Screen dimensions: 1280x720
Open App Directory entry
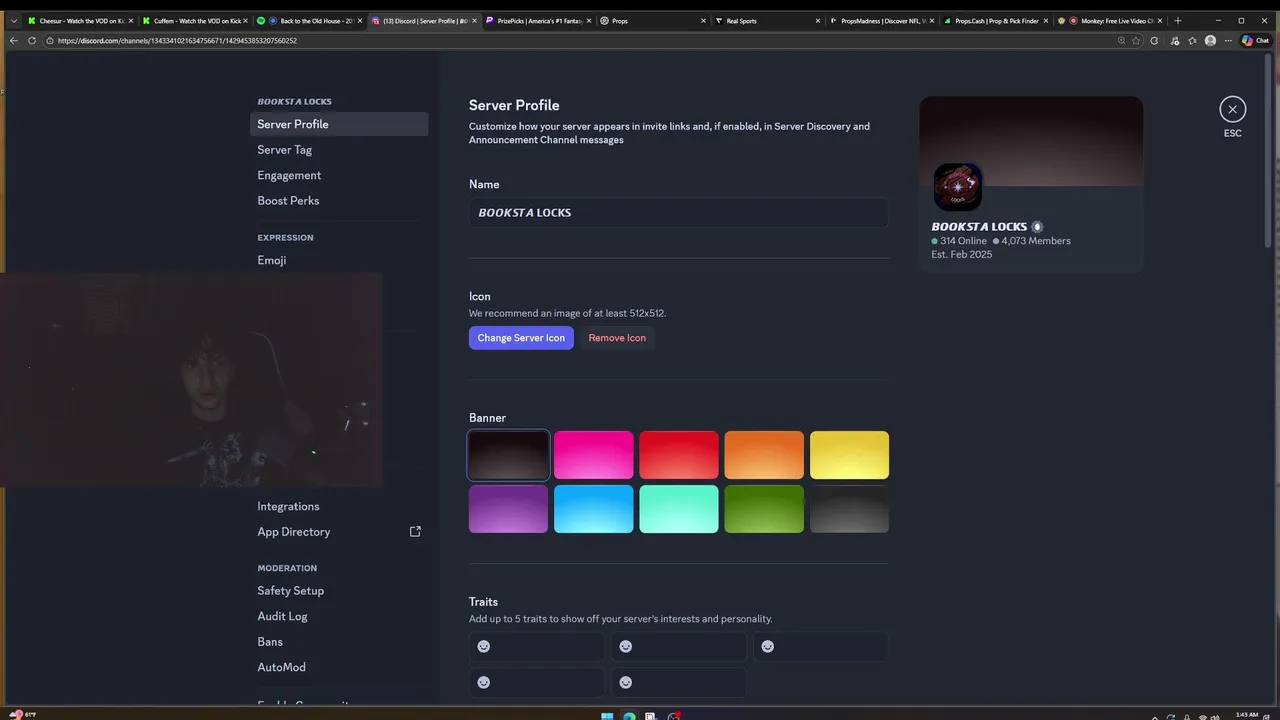pyautogui.click(x=339, y=532)
